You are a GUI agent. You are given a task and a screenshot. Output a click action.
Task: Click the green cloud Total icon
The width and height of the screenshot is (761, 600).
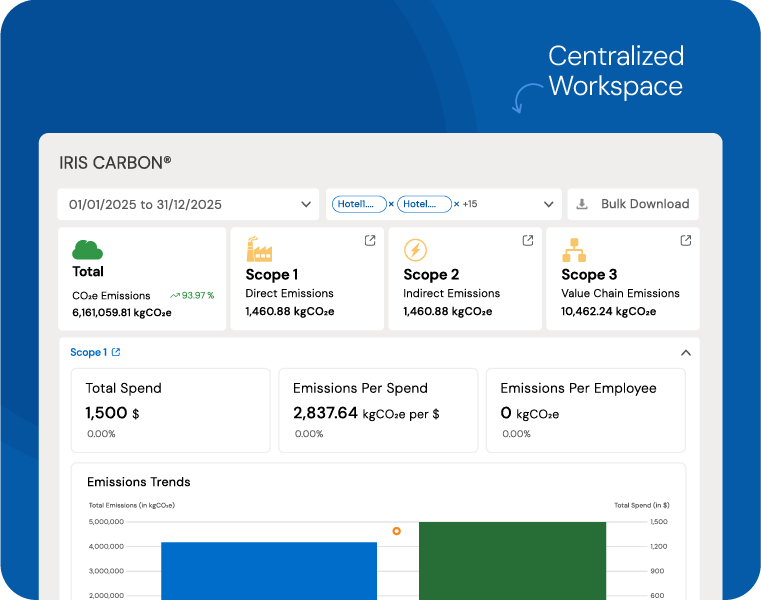[87, 250]
